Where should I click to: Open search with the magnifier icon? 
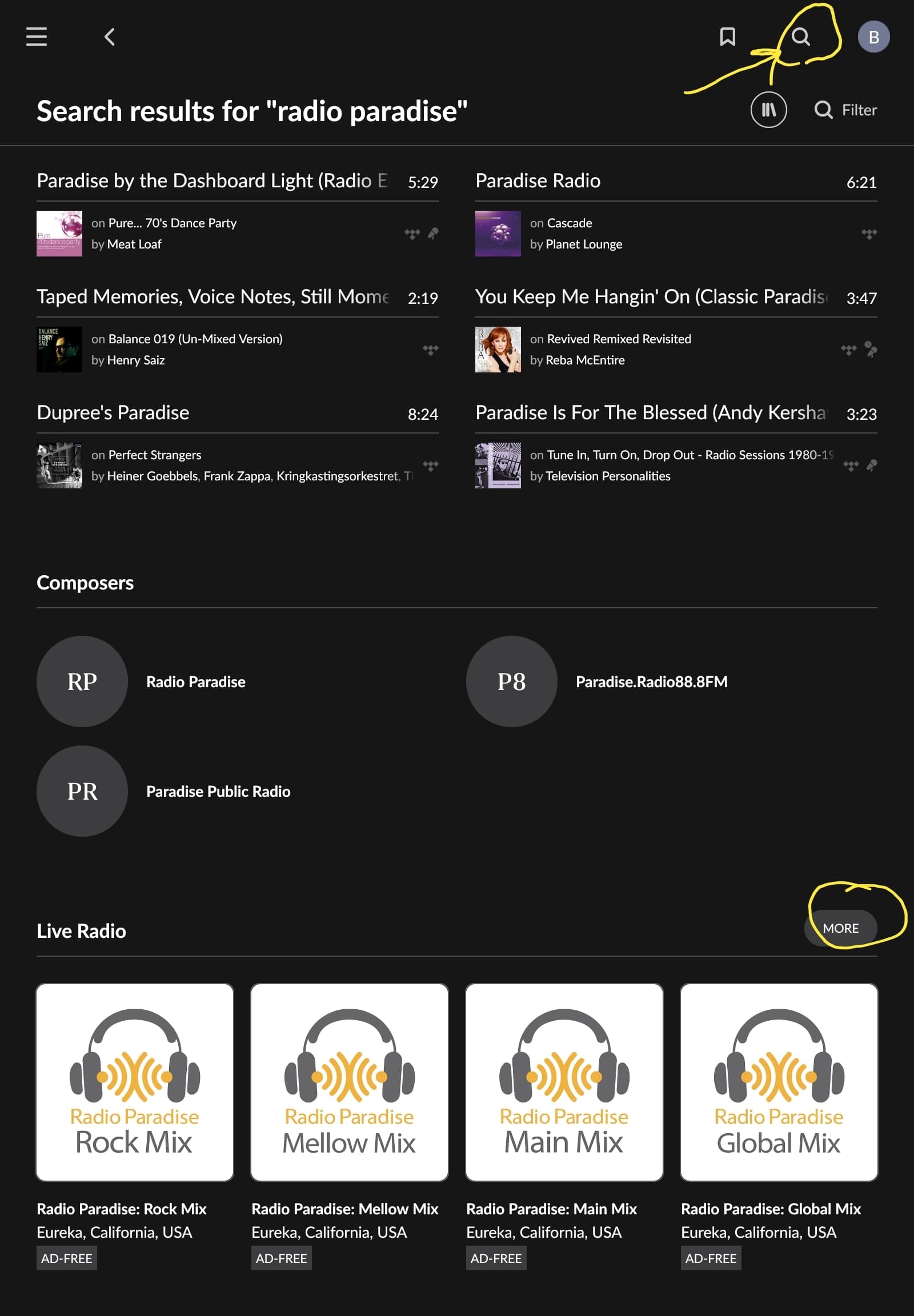click(801, 37)
